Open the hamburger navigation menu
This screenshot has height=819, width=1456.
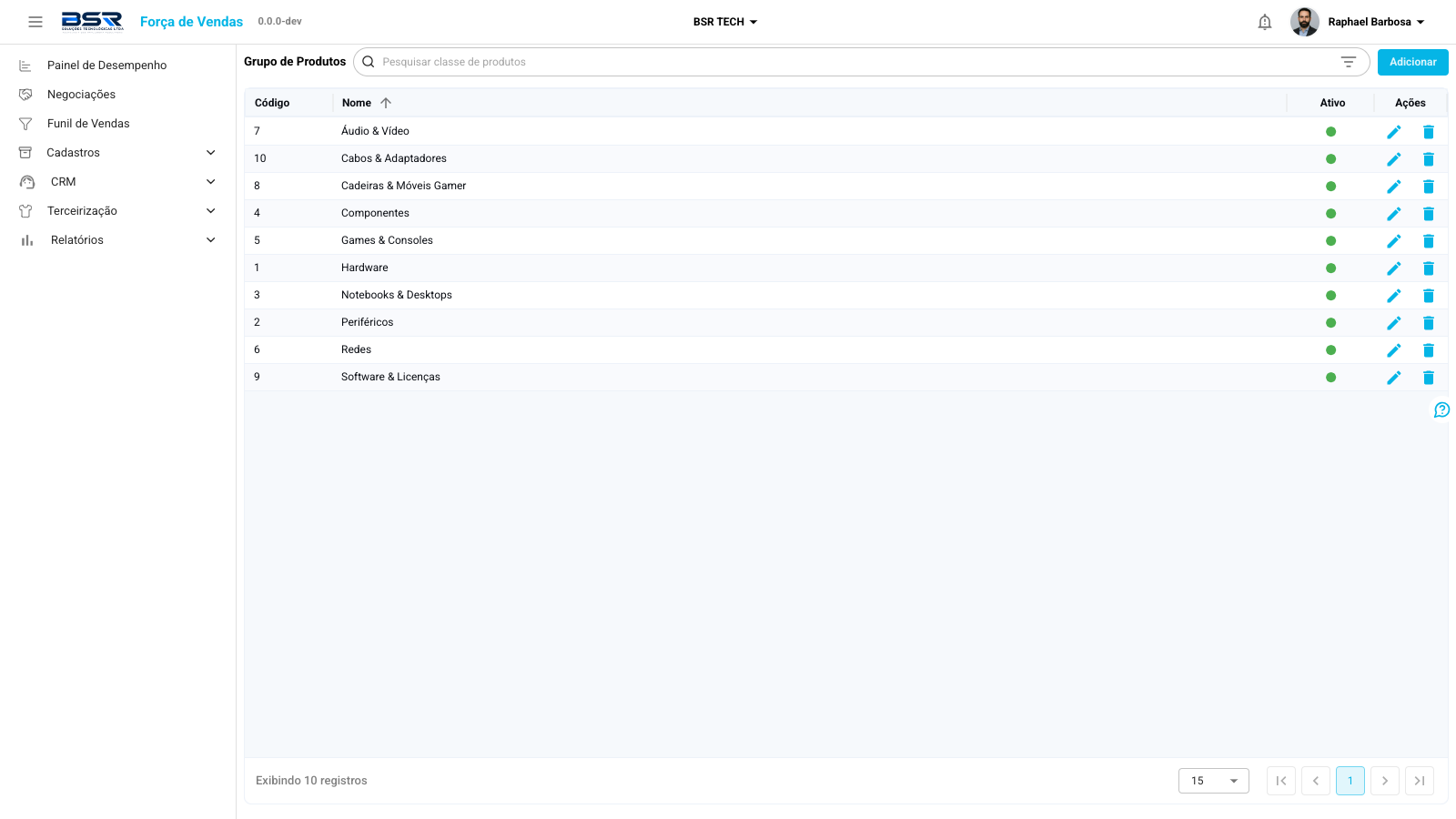coord(35,22)
